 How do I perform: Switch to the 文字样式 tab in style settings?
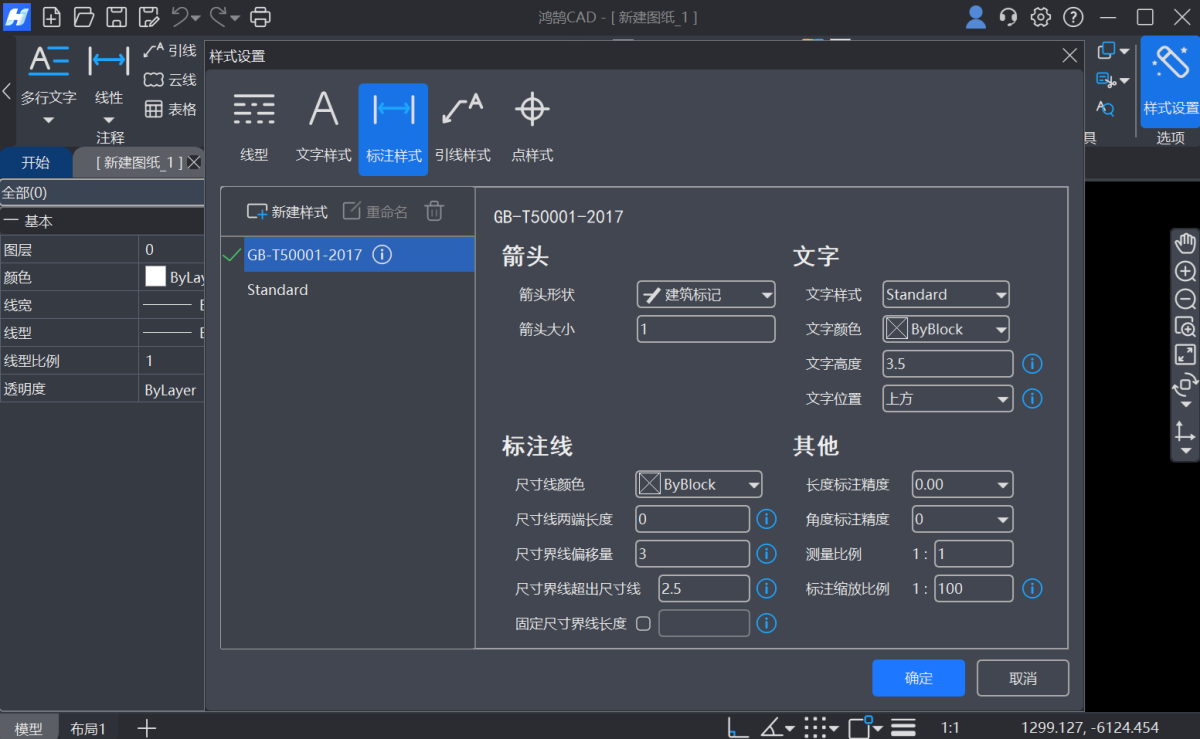coord(323,122)
